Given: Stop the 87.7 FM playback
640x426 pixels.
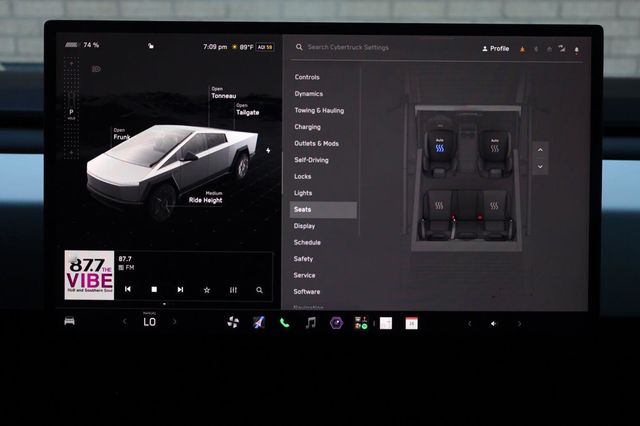Looking at the screenshot, I should [x=154, y=289].
